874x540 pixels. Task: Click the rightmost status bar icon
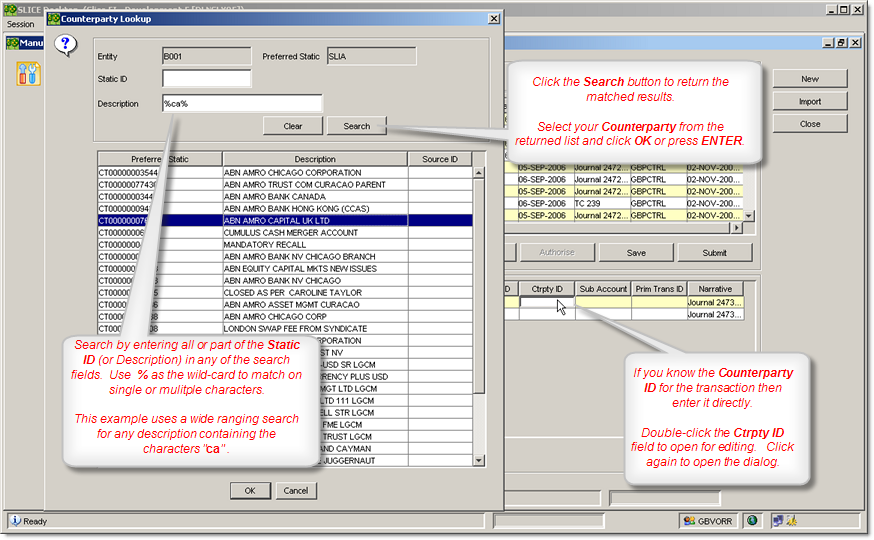pyautogui.click(x=790, y=521)
